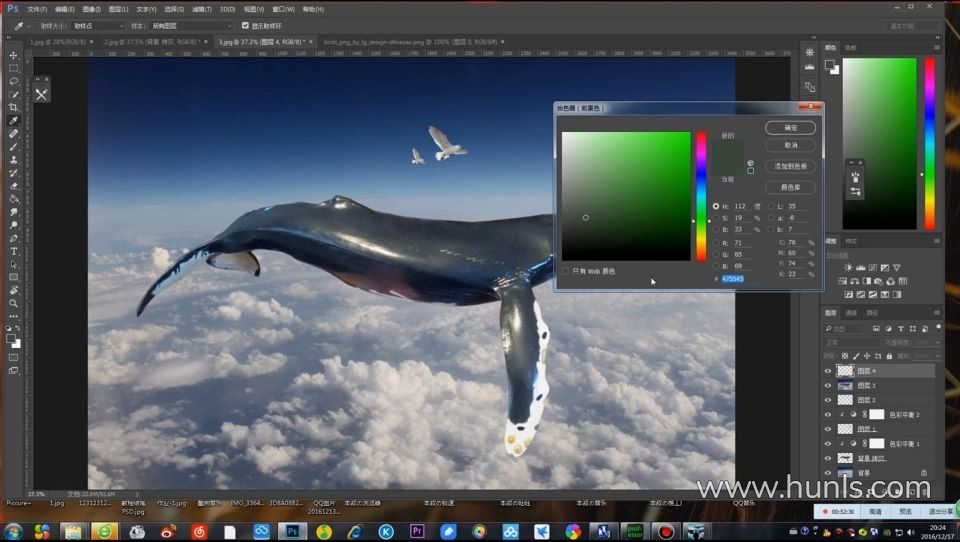
Task: Select the Lasso tool
Action: pyautogui.click(x=13, y=81)
